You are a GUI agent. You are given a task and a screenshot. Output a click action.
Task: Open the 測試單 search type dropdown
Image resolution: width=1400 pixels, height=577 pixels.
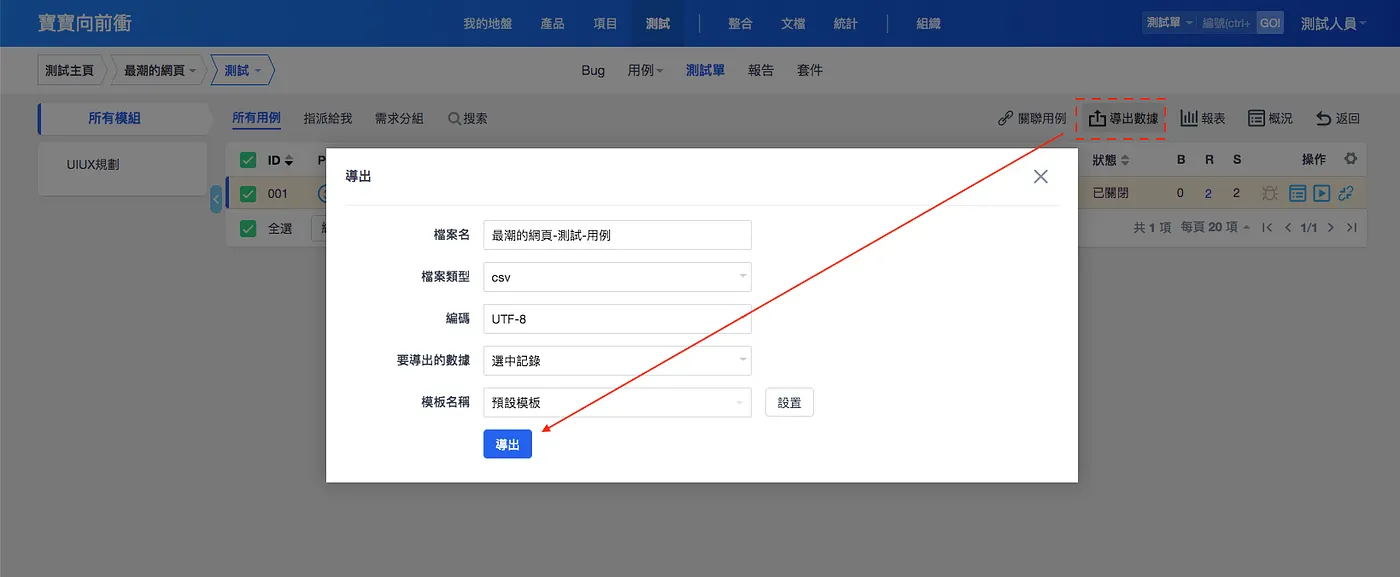point(1170,23)
